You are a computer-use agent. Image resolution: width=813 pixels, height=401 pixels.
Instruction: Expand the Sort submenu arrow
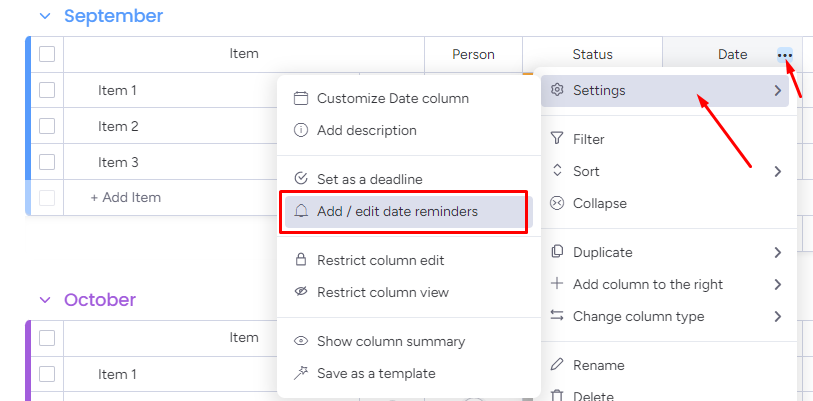coord(777,171)
